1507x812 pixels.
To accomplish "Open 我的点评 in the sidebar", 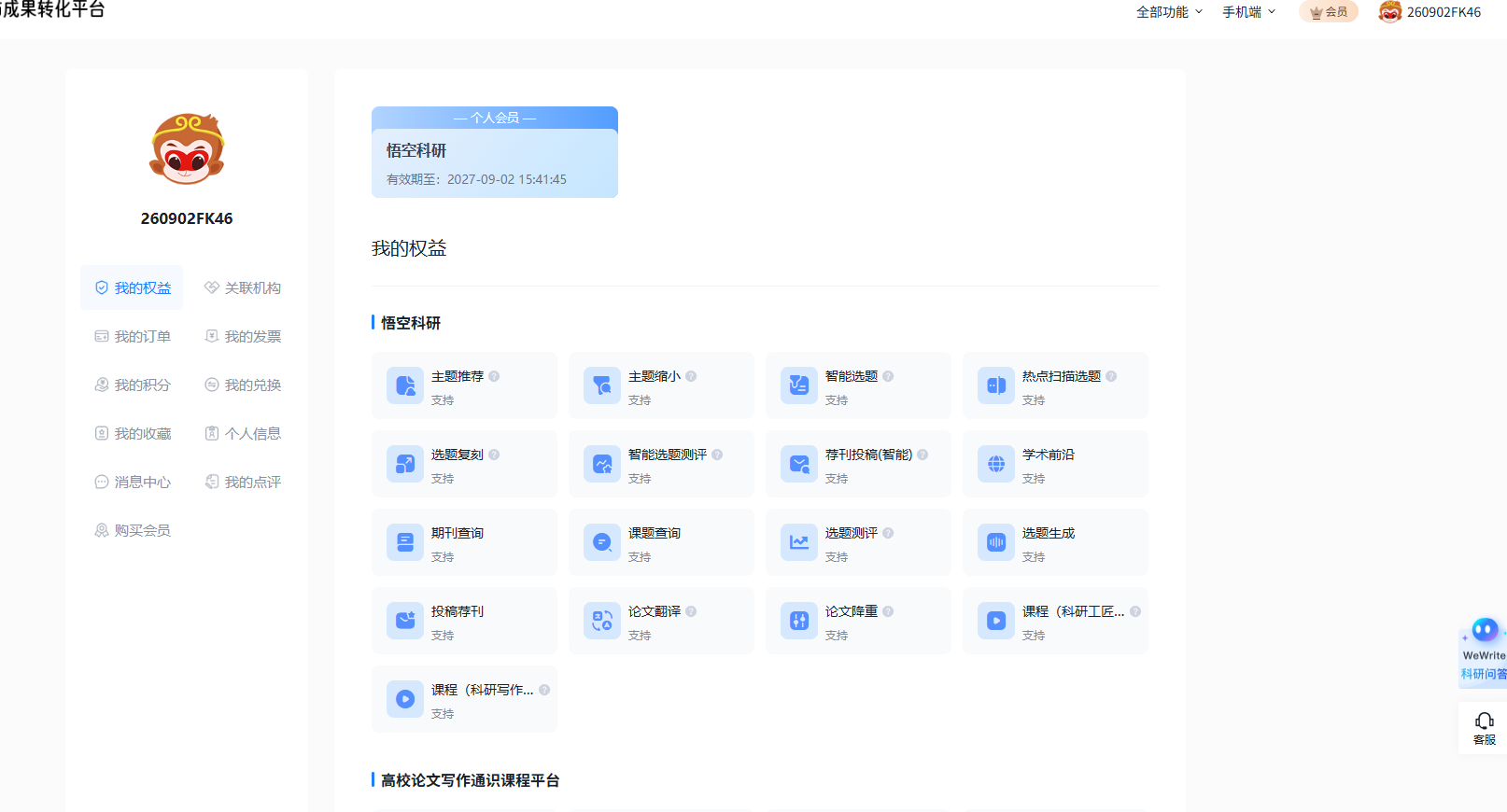I will coord(243,482).
